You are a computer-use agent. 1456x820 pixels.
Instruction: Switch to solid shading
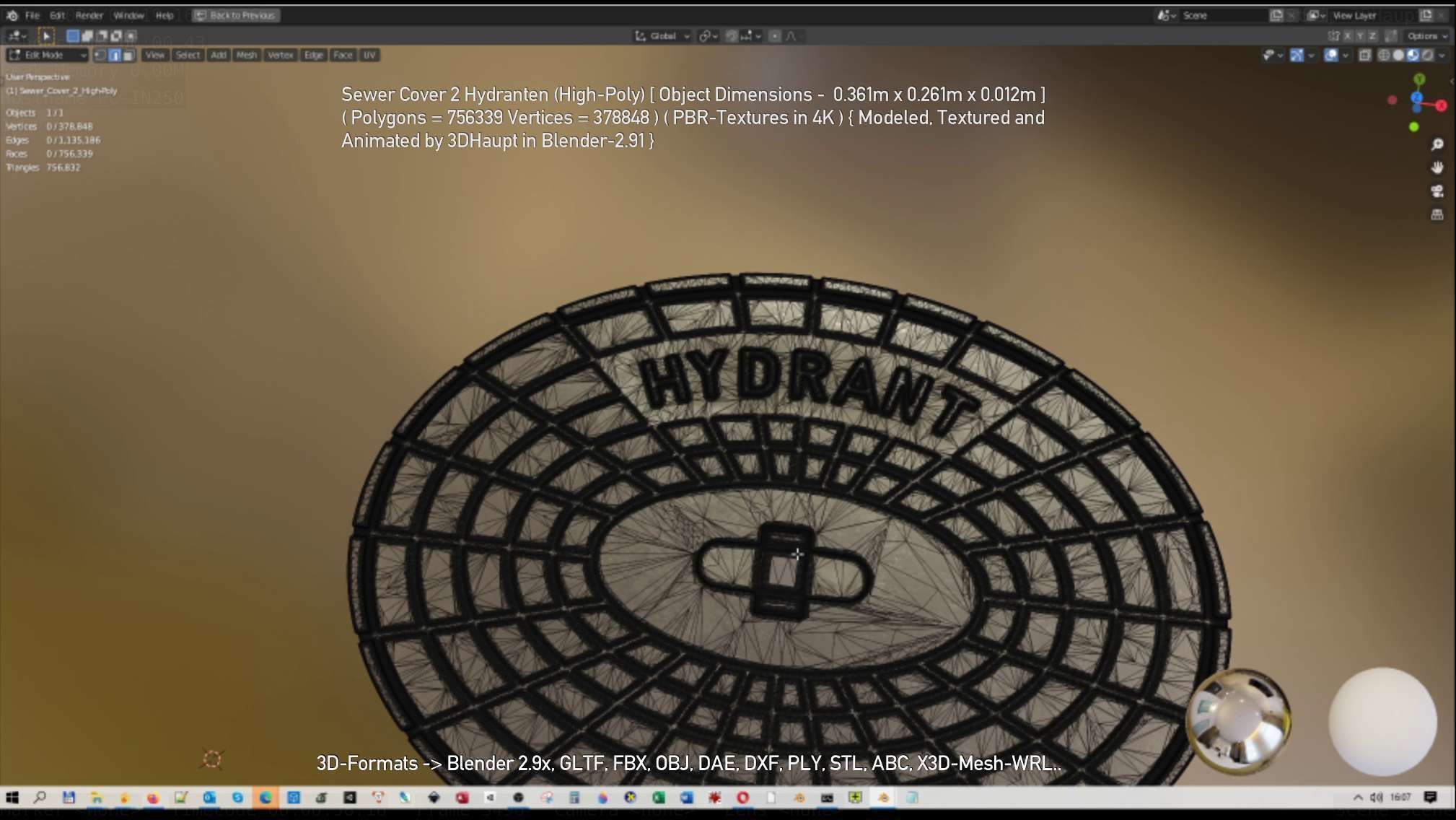(x=1398, y=56)
